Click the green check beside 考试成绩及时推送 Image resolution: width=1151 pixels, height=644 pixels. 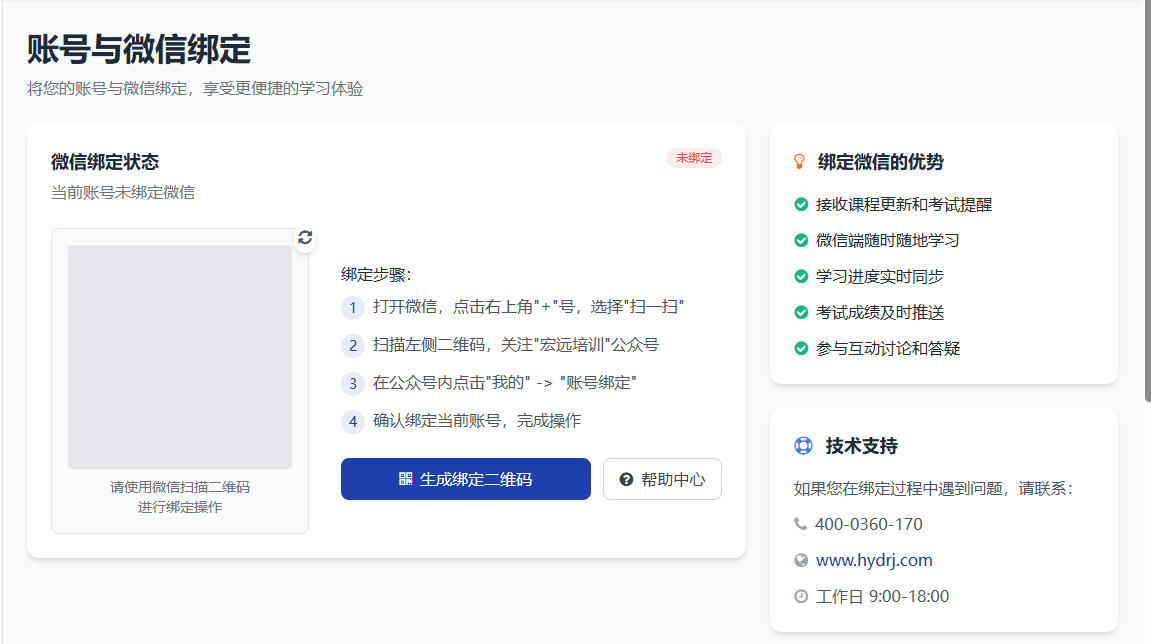point(801,312)
